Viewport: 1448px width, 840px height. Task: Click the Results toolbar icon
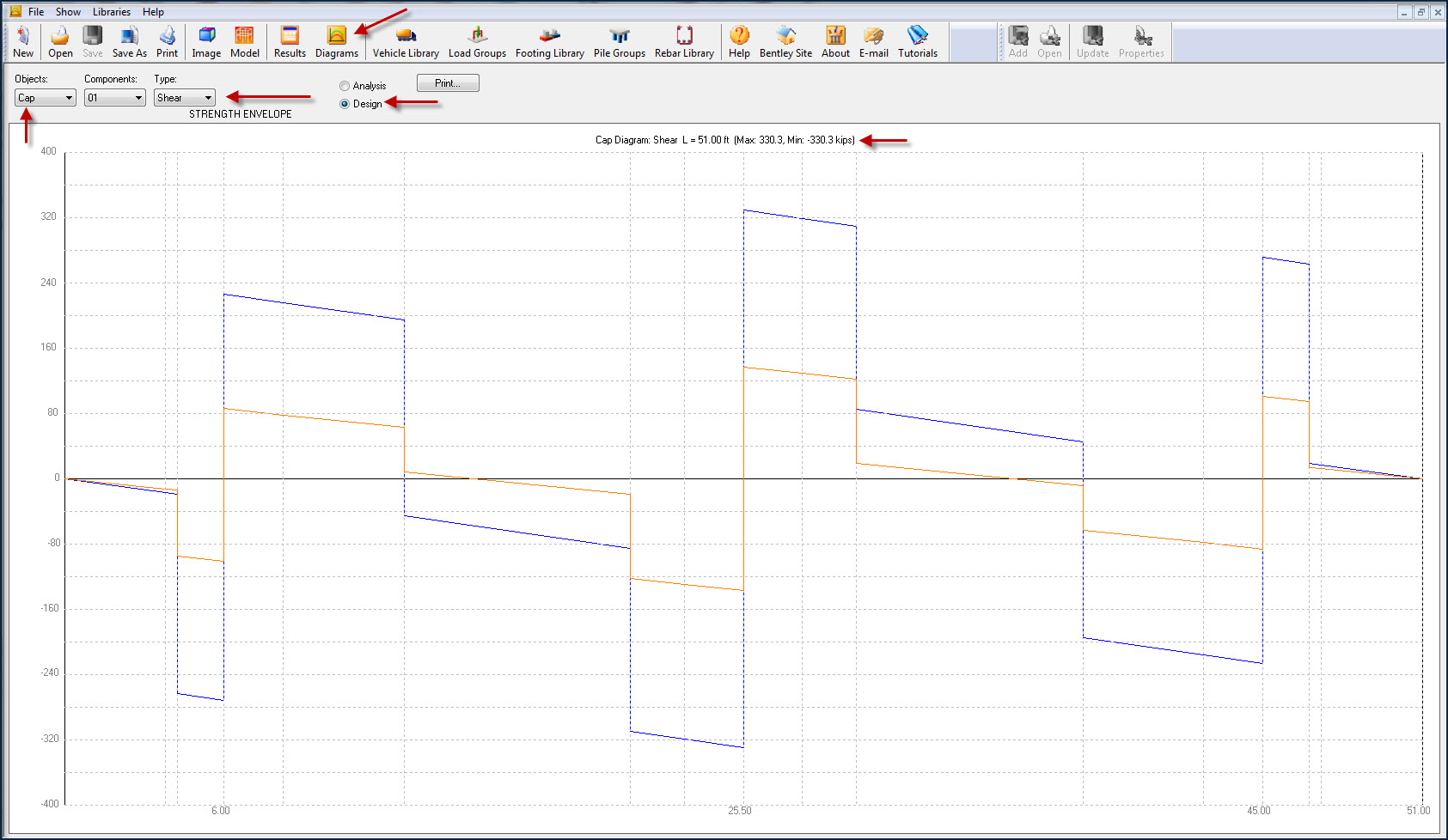coord(290,41)
